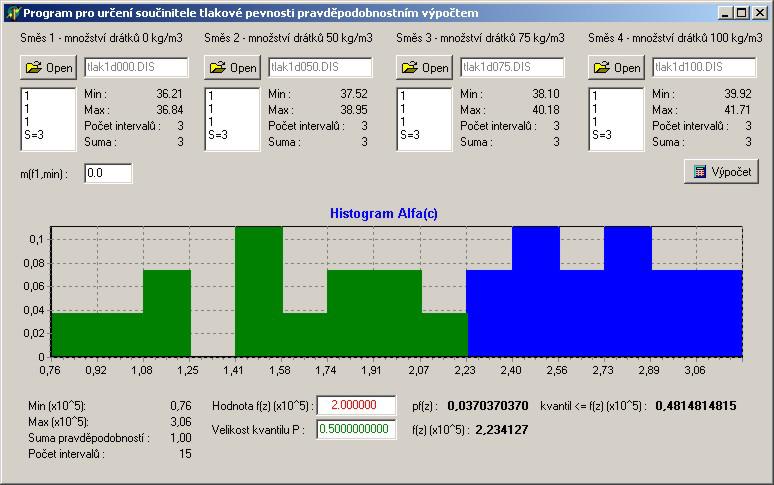Image resolution: width=774 pixels, height=485 pixels.
Task: Open file for Směs 1 mixture
Action: (48, 68)
